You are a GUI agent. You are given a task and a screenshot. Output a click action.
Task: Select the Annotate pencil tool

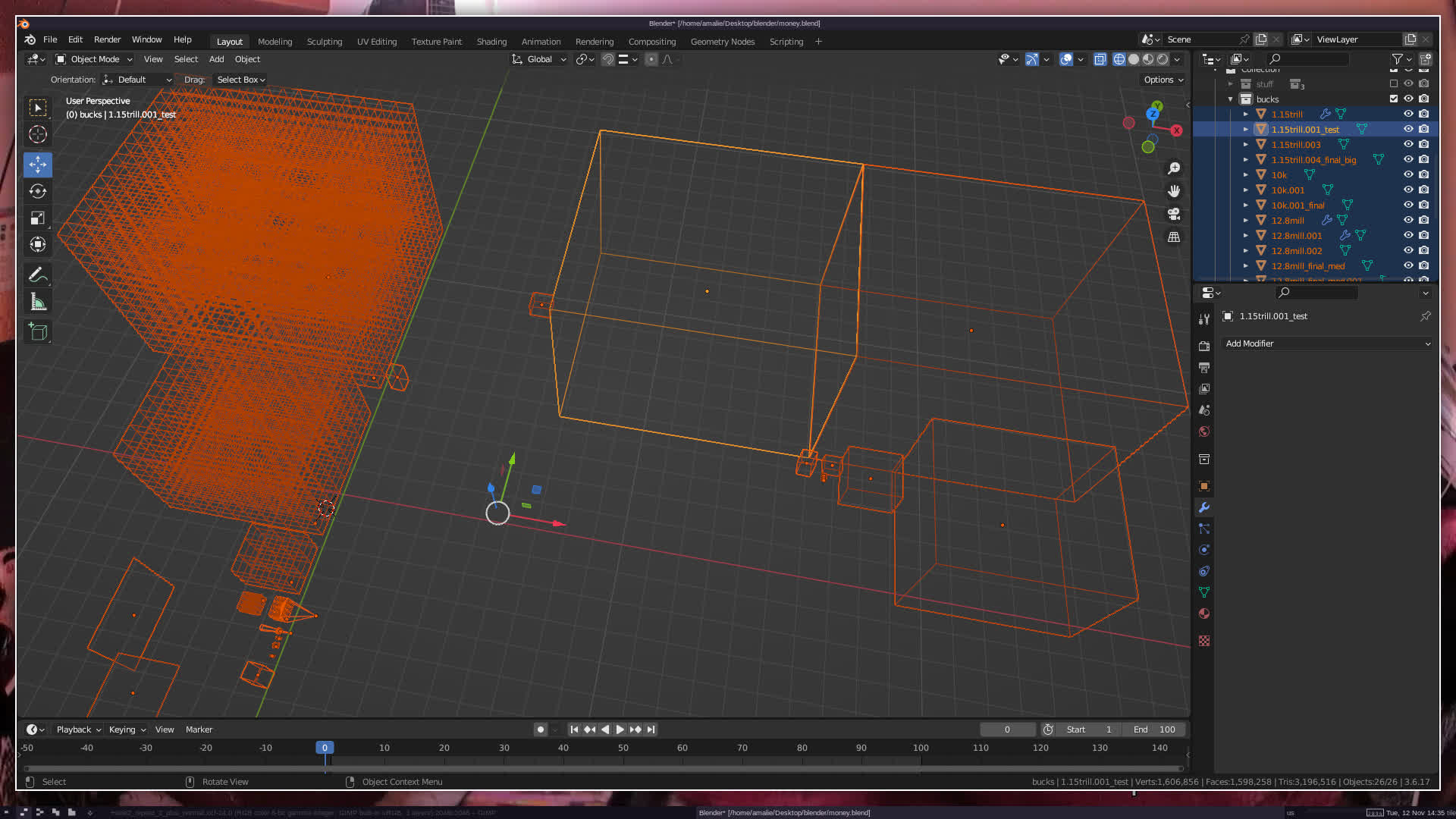pyautogui.click(x=38, y=275)
